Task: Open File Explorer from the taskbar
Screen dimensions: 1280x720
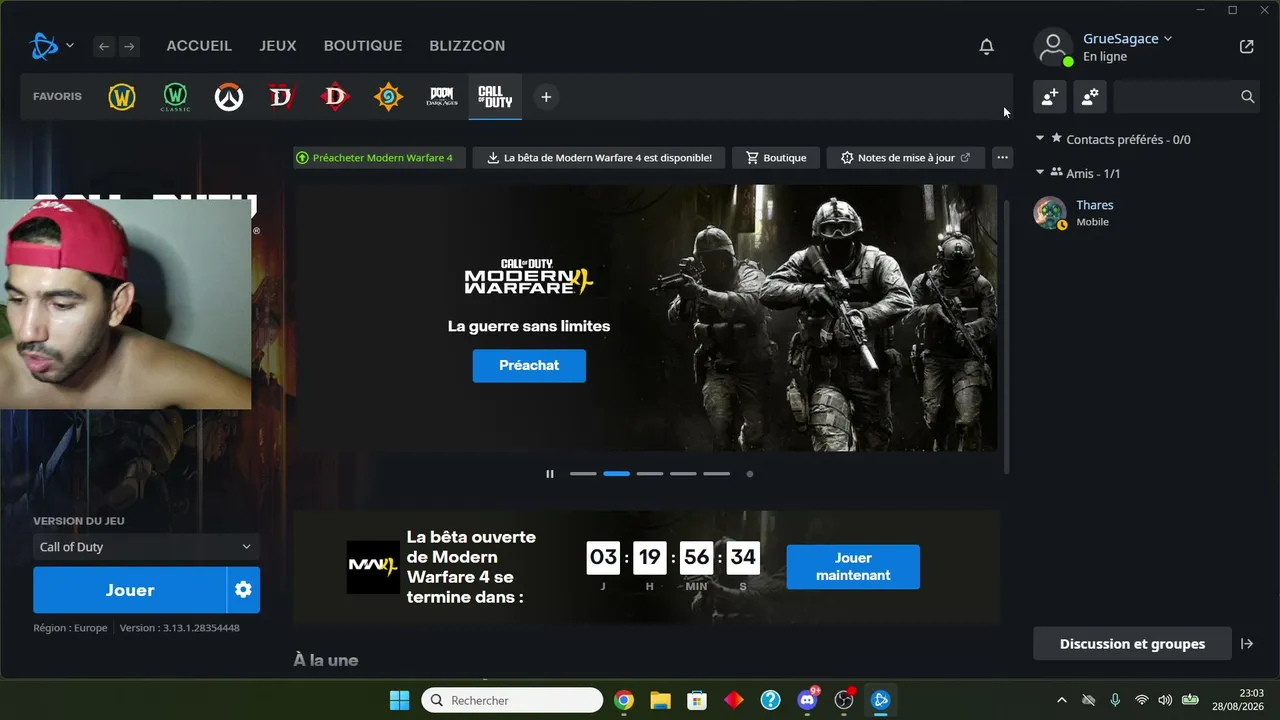Action: (x=660, y=700)
